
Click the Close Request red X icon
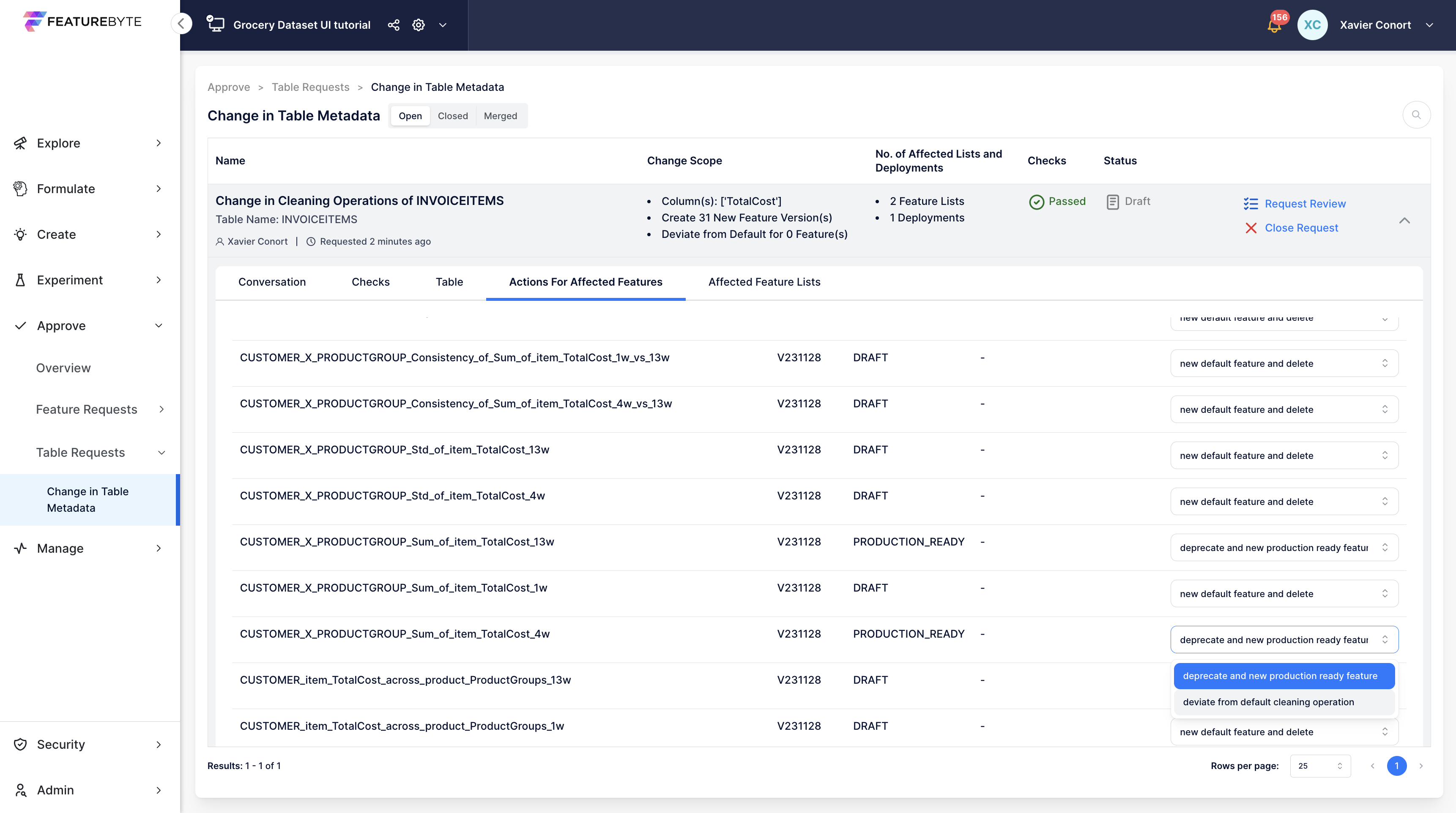coord(1251,228)
